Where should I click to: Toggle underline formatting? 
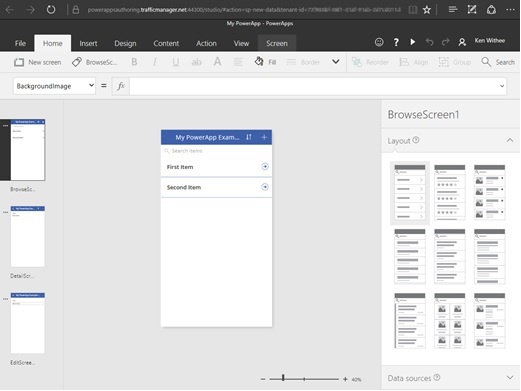(175, 62)
